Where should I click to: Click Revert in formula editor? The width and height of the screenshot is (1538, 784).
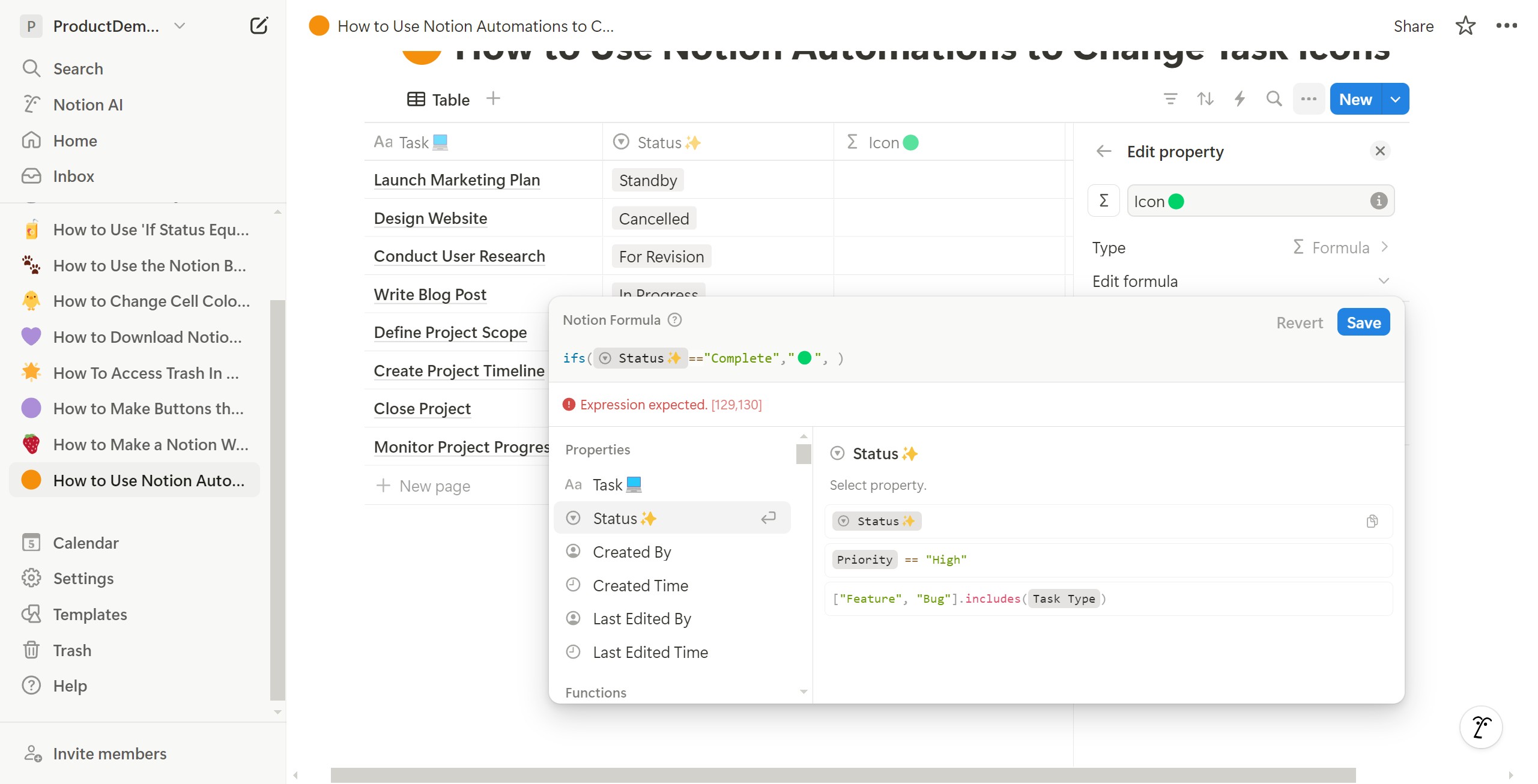(x=1299, y=323)
